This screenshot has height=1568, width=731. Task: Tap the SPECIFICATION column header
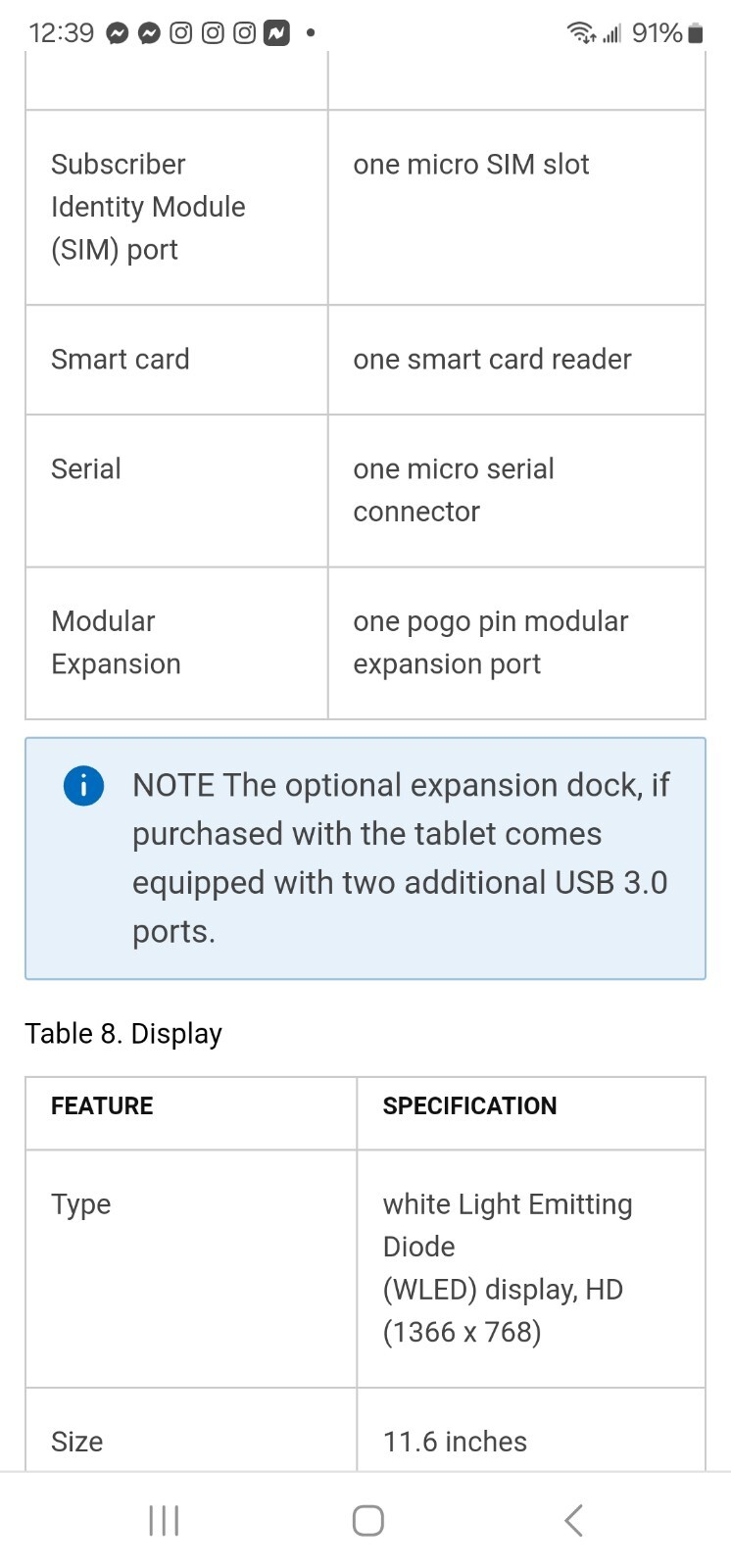coord(469,1105)
